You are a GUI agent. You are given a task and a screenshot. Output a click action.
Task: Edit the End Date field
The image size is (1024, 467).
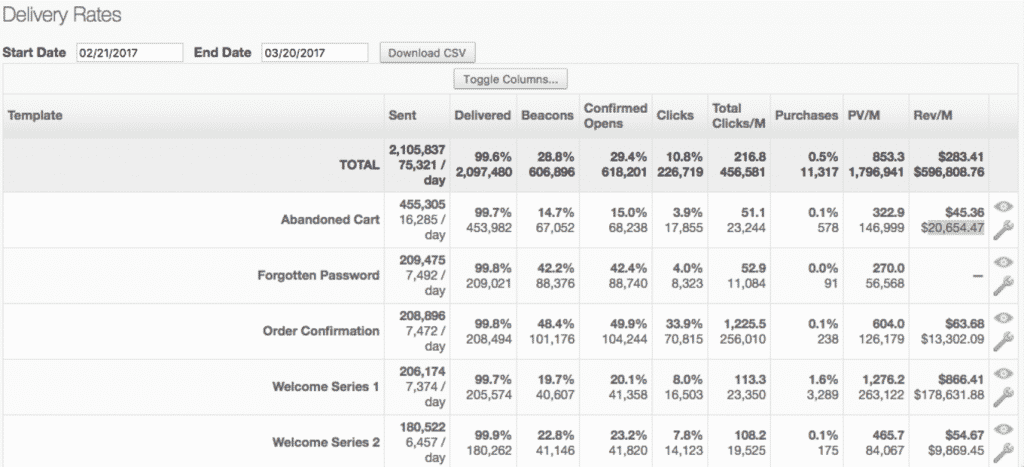click(314, 52)
